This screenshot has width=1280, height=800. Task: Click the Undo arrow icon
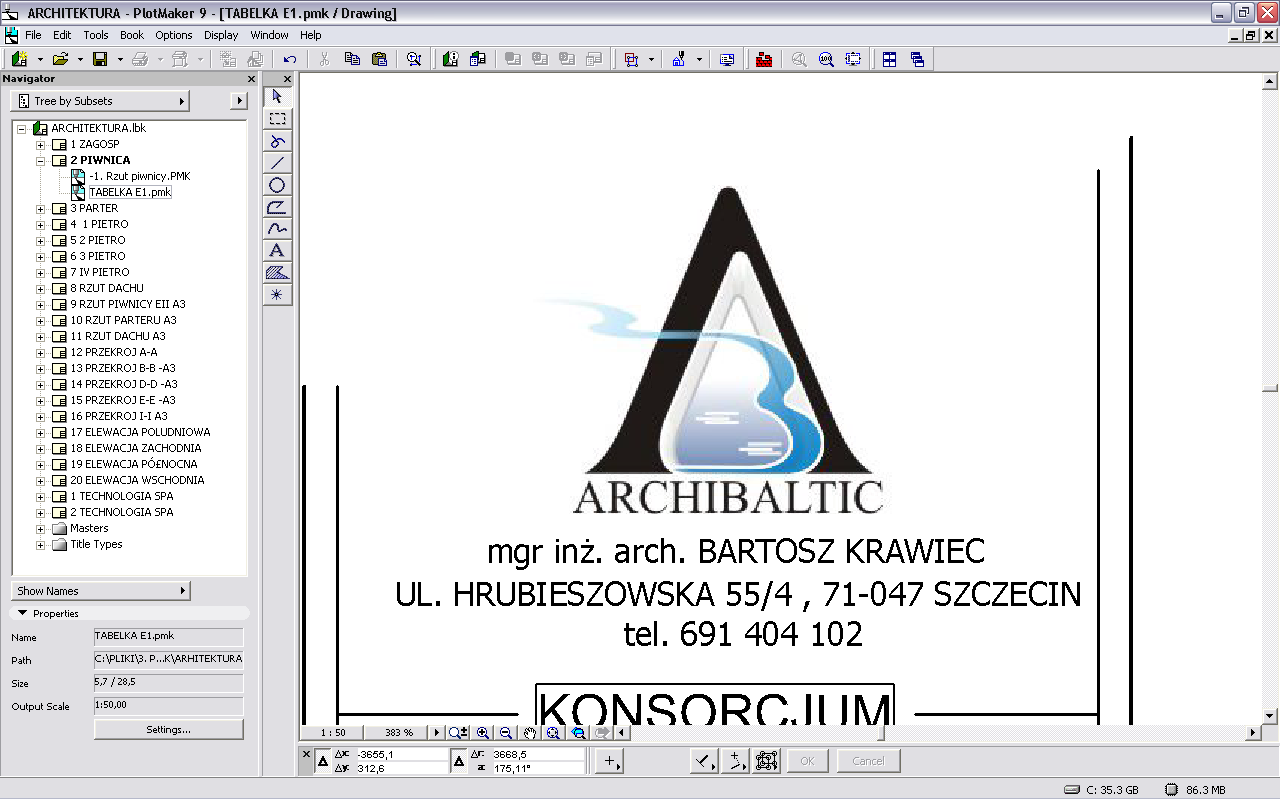[290, 59]
